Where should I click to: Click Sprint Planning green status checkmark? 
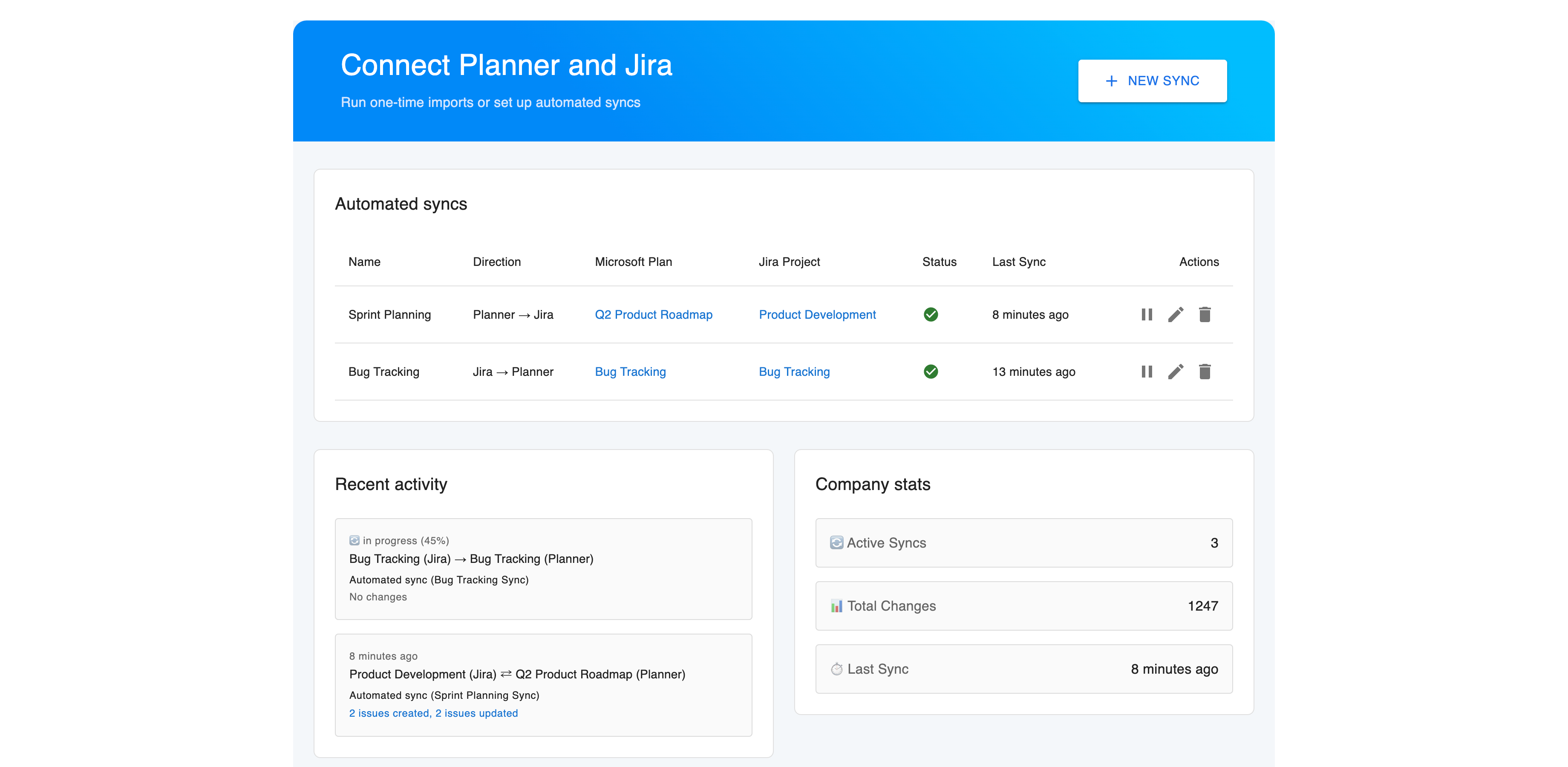pyautogui.click(x=931, y=315)
